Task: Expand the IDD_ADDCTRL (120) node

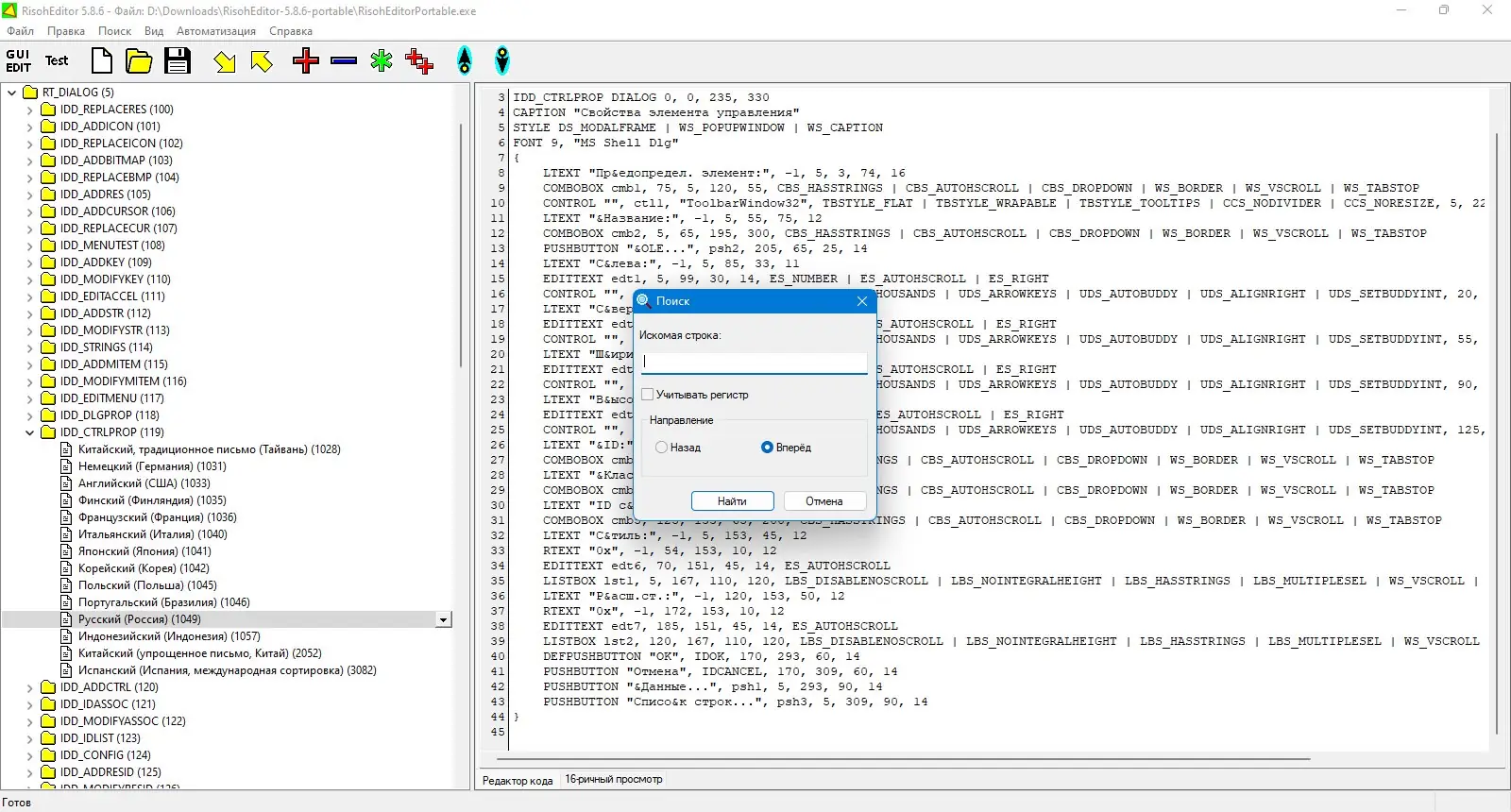Action: tap(29, 687)
